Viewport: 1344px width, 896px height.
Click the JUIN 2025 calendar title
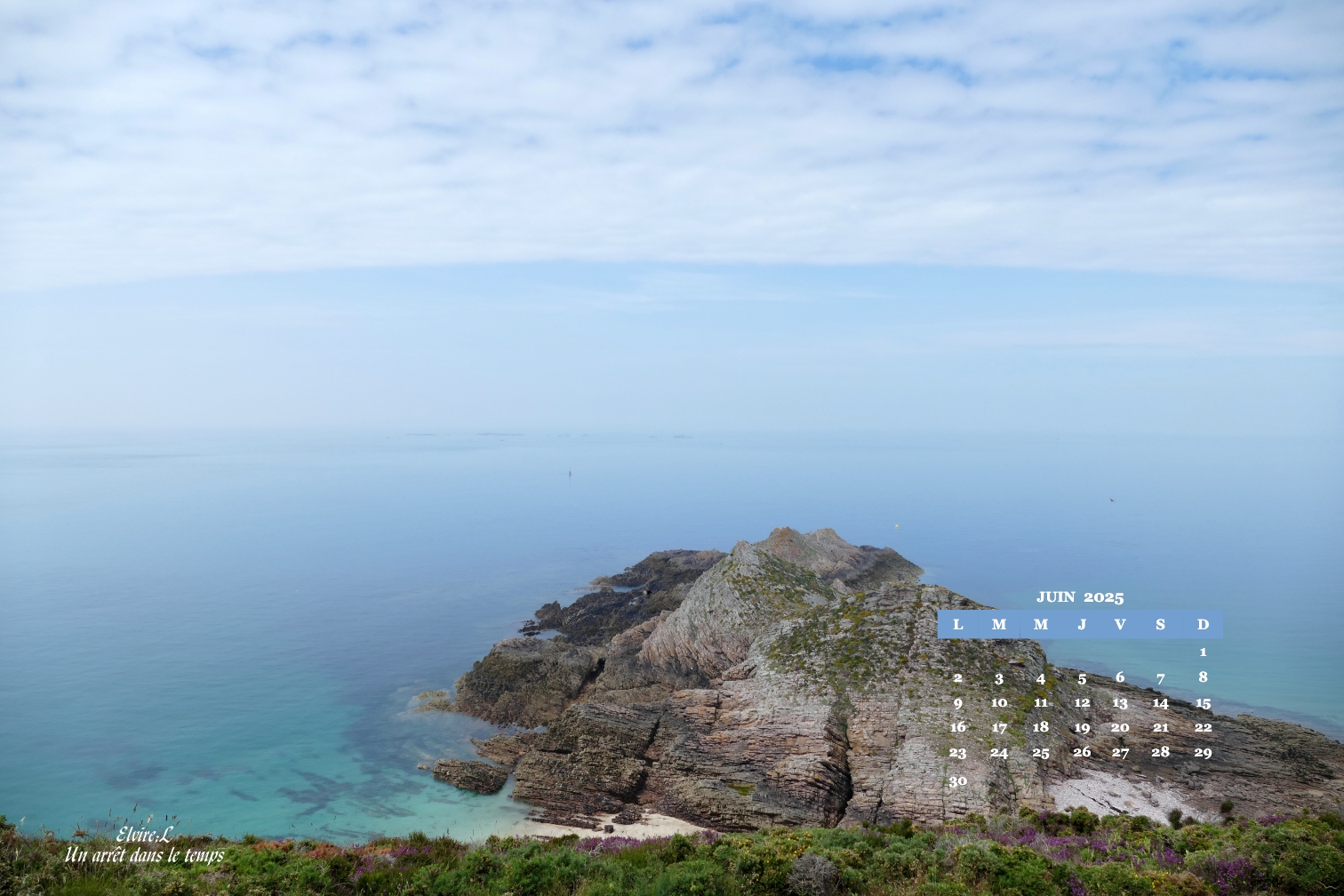1079,597
